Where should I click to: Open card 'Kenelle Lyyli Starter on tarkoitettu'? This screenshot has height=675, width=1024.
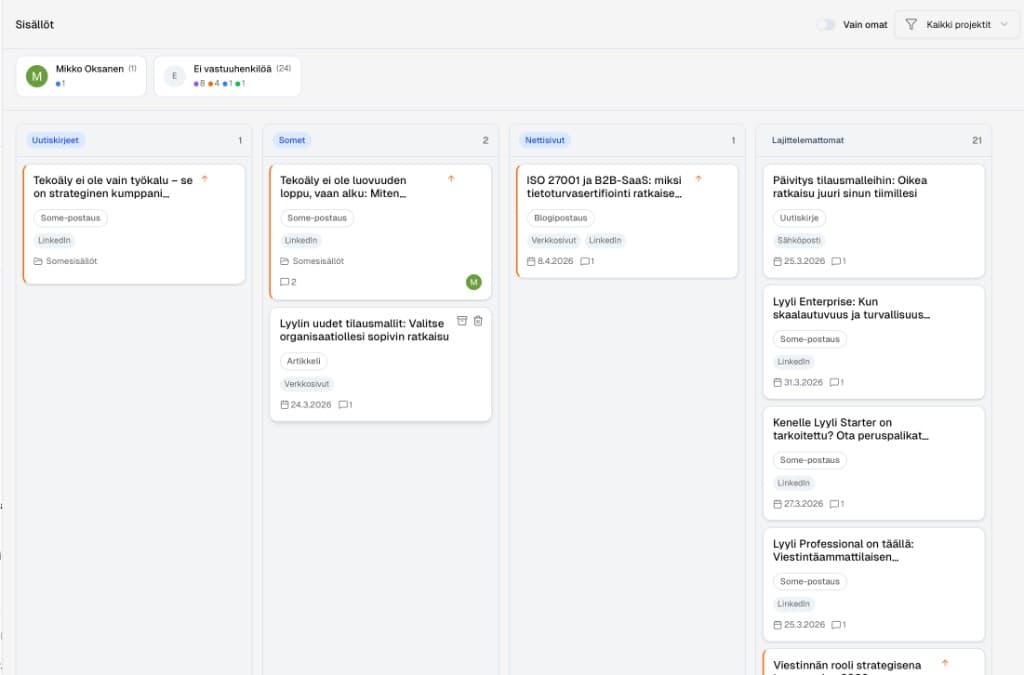pyautogui.click(x=874, y=463)
